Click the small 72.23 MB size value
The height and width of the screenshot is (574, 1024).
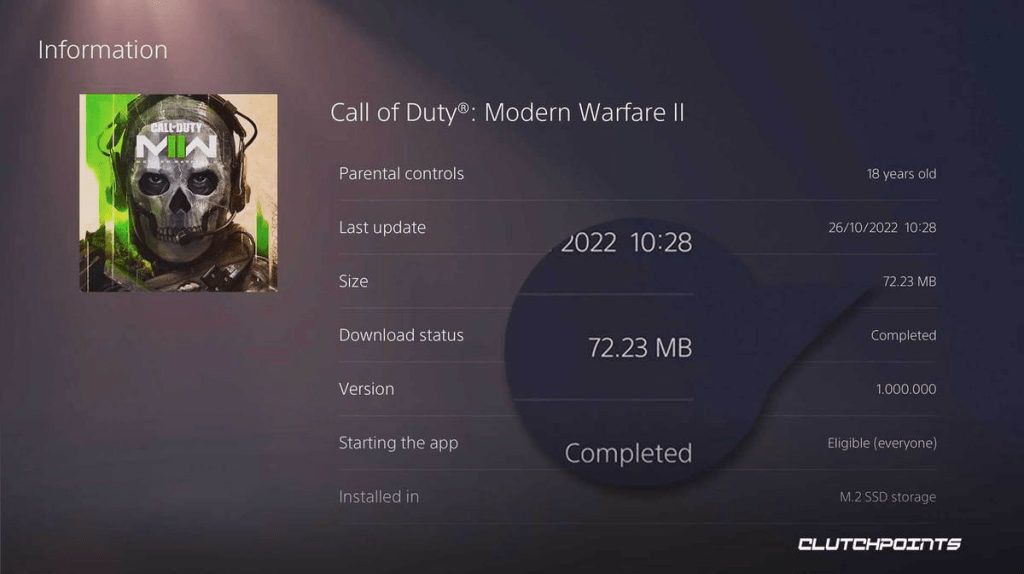tap(909, 281)
